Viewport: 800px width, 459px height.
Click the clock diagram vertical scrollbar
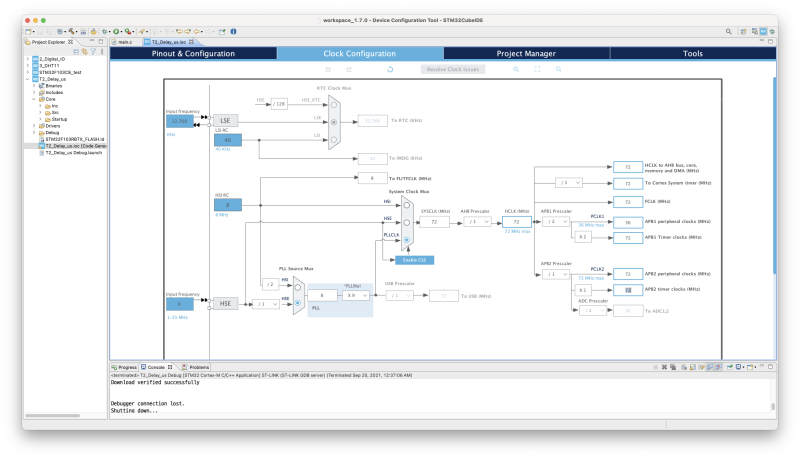(775, 176)
